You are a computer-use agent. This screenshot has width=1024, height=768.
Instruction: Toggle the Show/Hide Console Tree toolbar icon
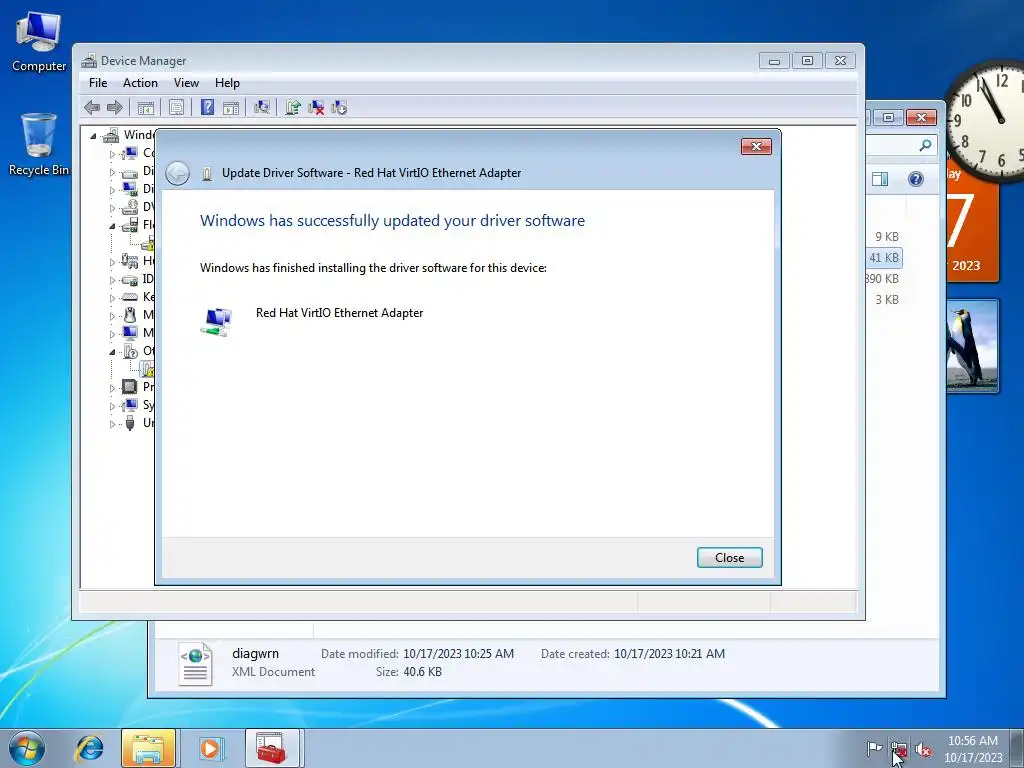coord(145,107)
